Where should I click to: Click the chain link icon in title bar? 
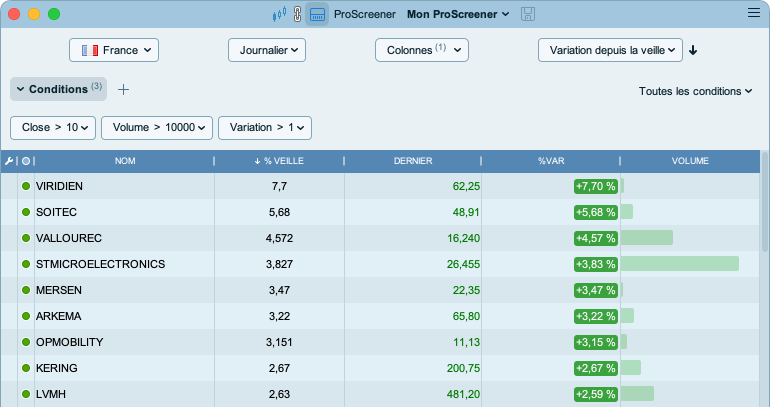[x=297, y=14]
